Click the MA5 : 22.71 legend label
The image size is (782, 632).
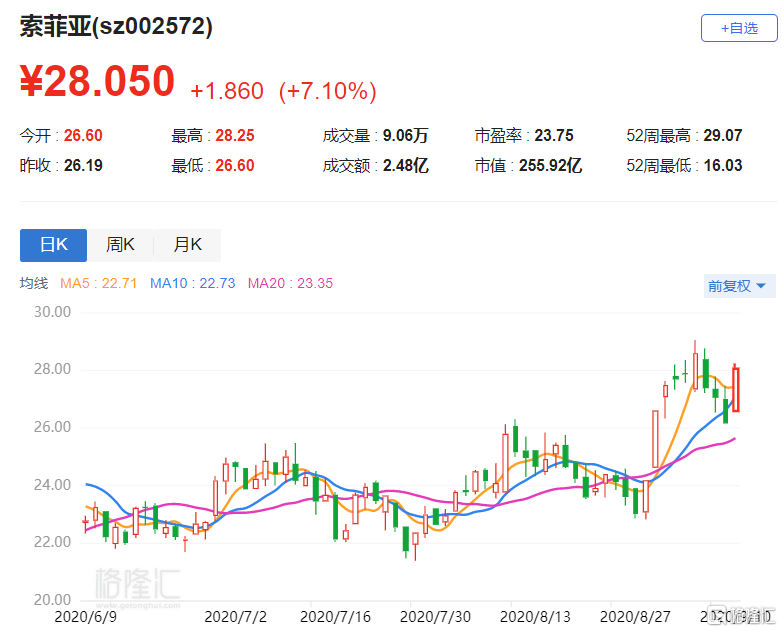pos(98,283)
